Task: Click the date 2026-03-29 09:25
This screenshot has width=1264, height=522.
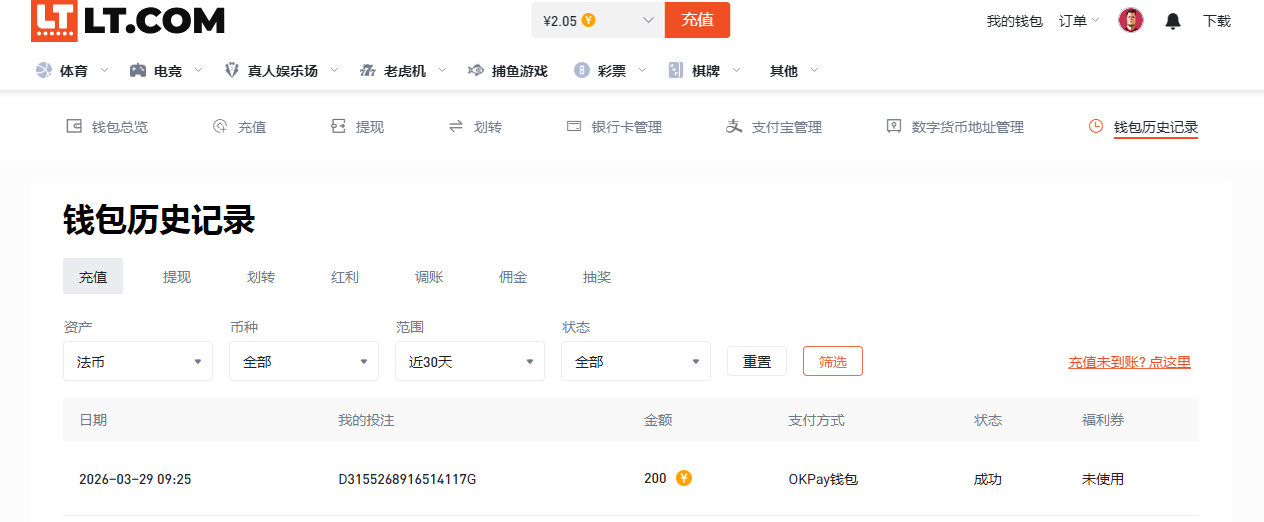Action: [x=135, y=479]
